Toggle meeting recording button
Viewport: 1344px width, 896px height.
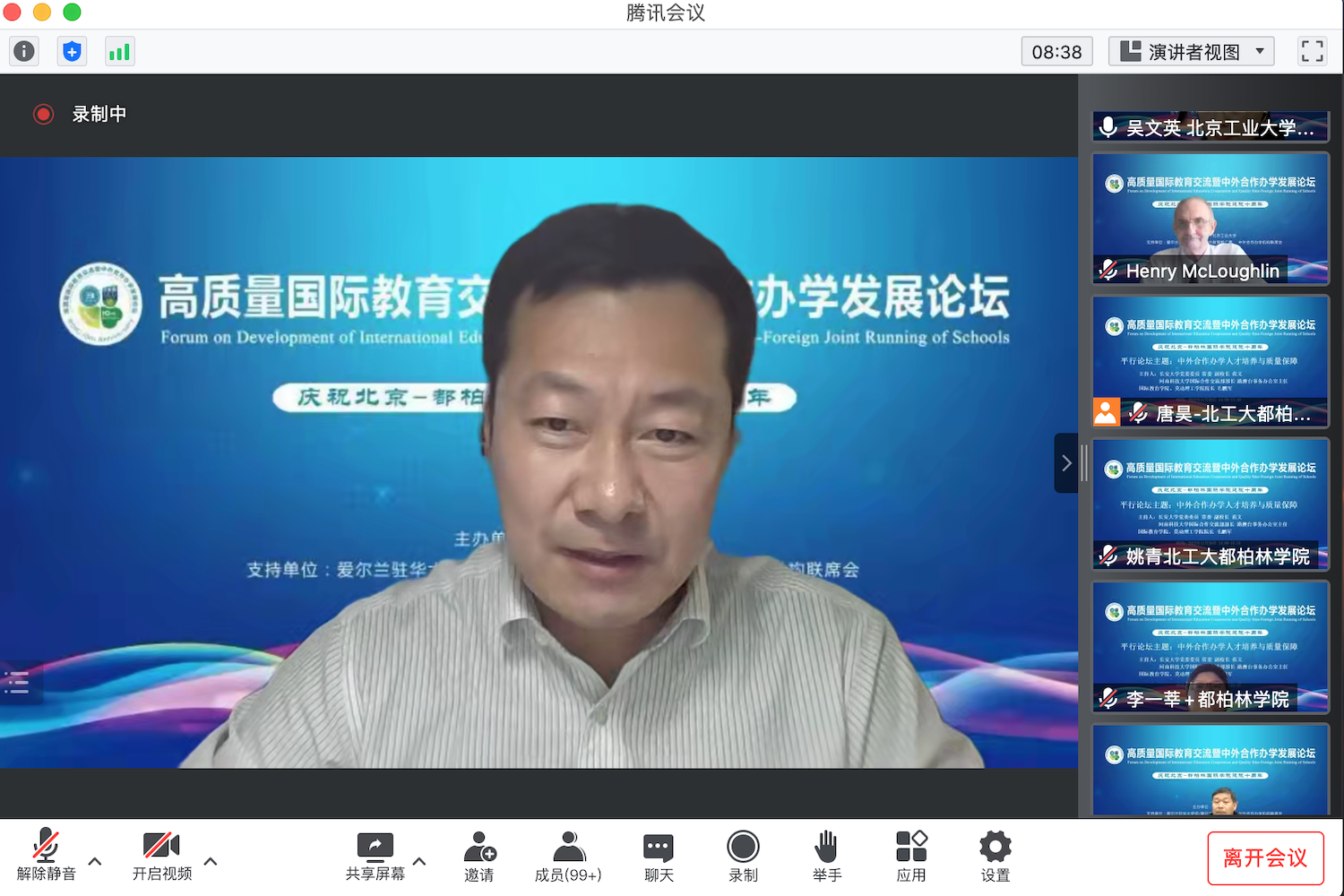743,857
